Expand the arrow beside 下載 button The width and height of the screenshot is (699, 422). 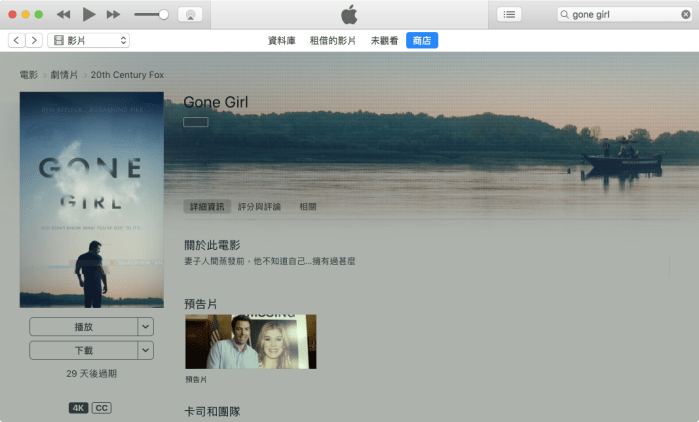tap(146, 350)
